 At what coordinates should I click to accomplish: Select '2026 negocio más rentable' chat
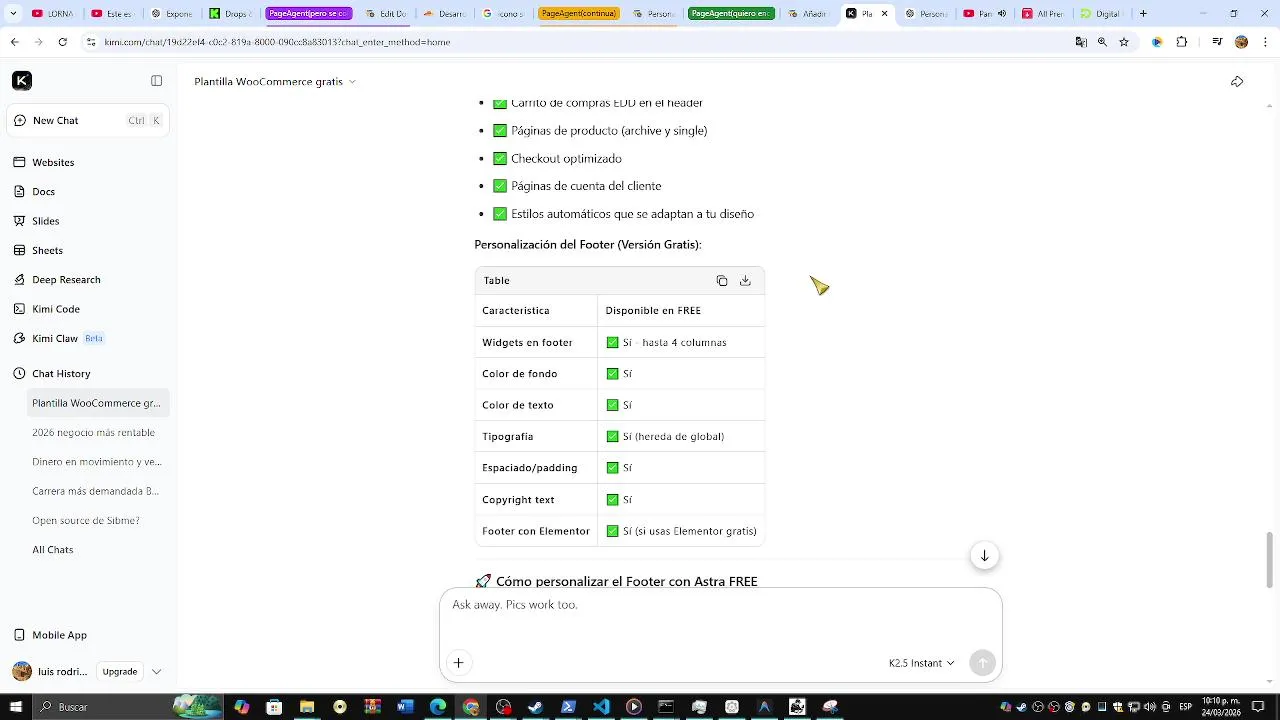coord(93,433)
